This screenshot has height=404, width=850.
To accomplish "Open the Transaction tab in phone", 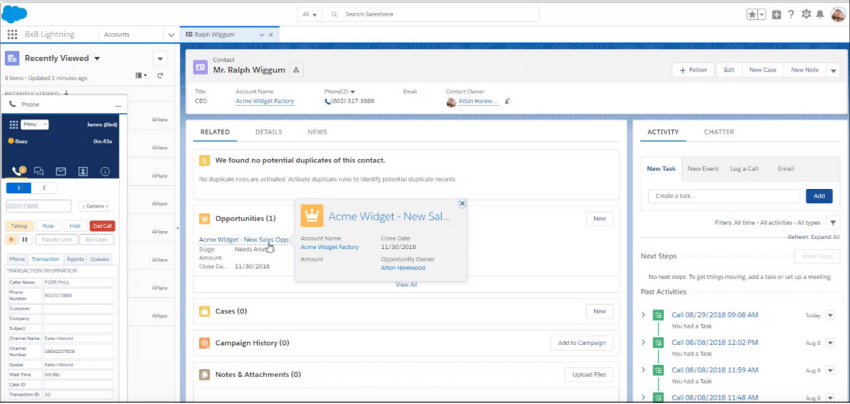I will [x=45, y=259].
